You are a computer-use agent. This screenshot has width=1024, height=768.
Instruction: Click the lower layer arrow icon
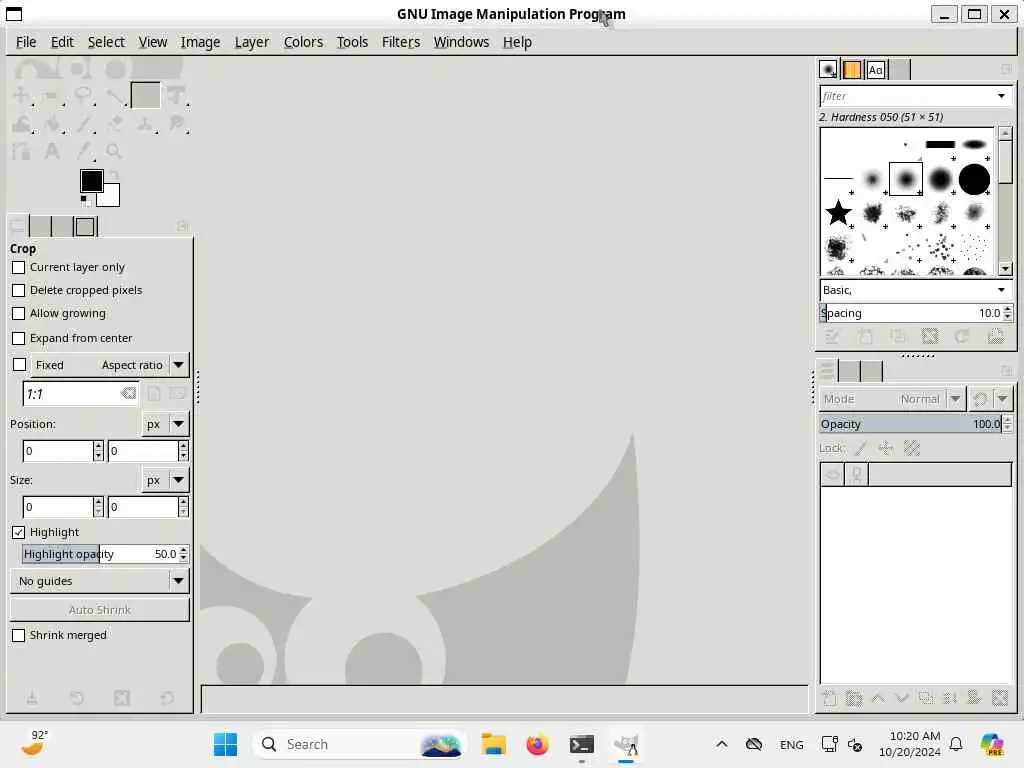(902, 698)
